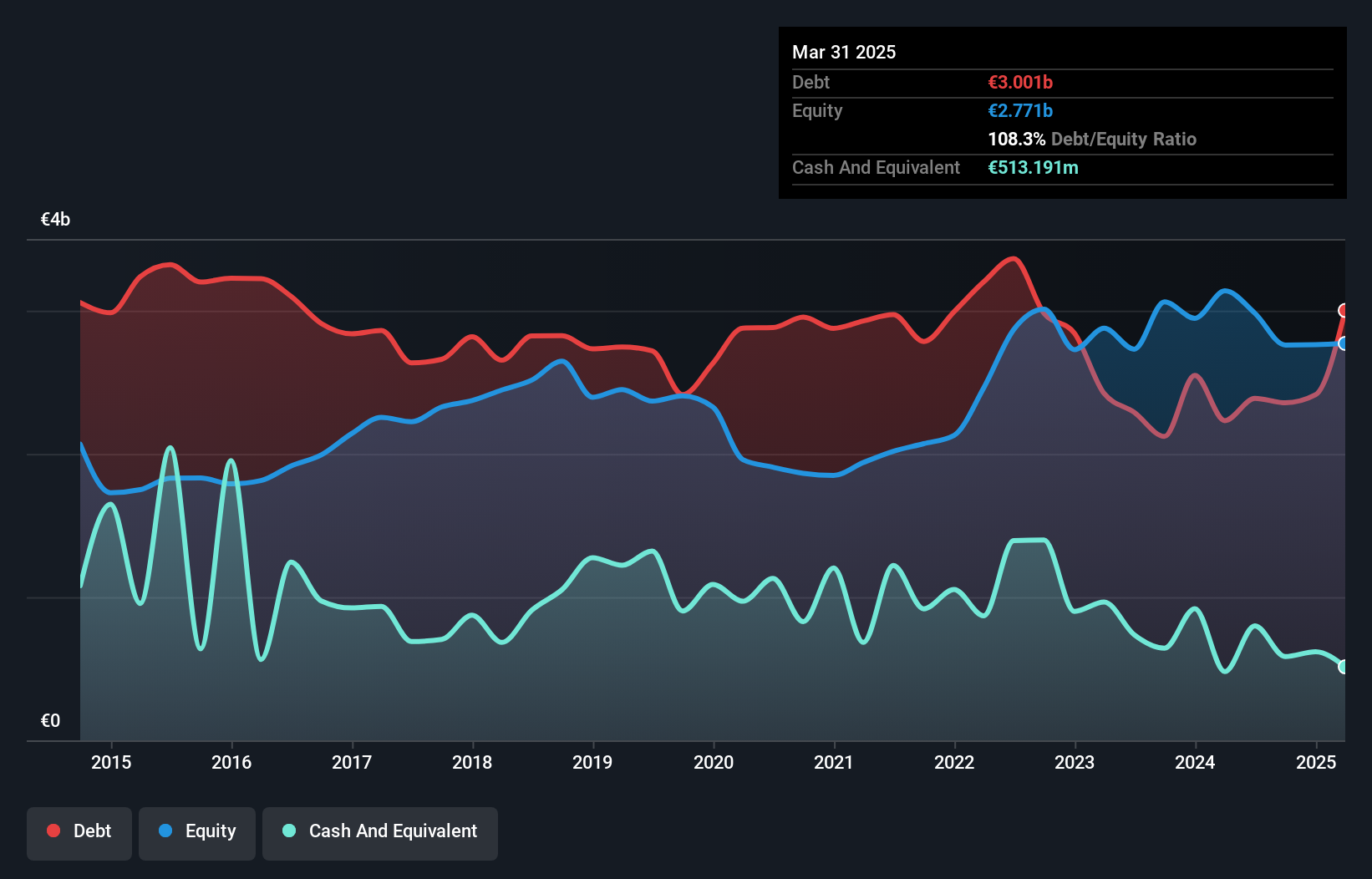Toggle the Debt series legend button
The image size is (1372, 879).
pyautogui.click(x=79, y=833)
